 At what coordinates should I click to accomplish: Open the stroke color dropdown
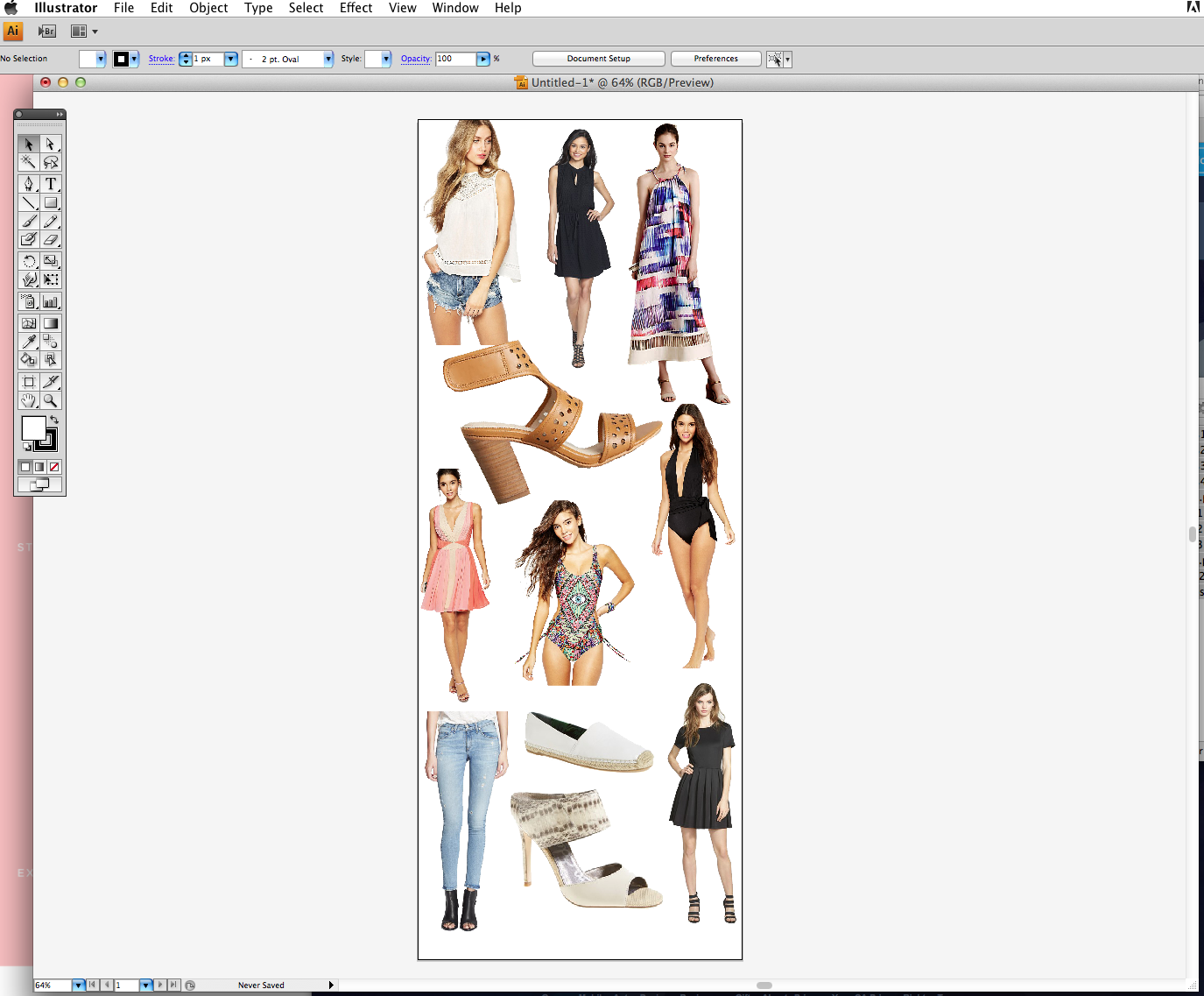click(x=134, y=59)
